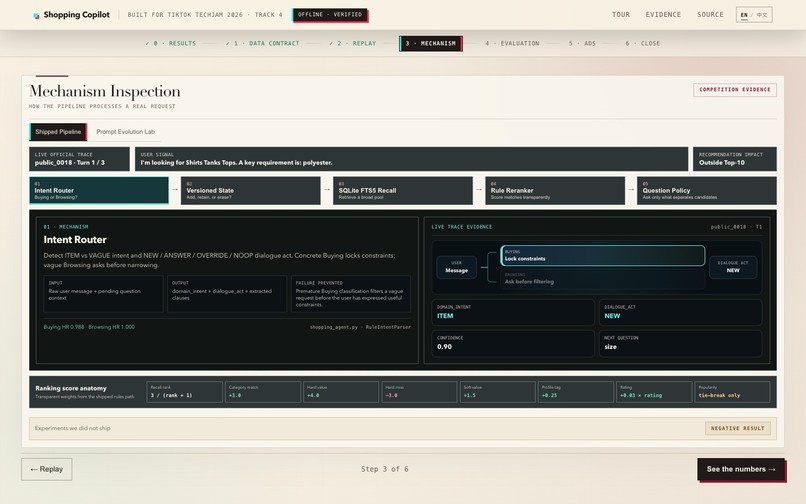This screenshot has width=806, height=504.
Task: Click the Buying Lock constraints node
Action: coord(602,256)
